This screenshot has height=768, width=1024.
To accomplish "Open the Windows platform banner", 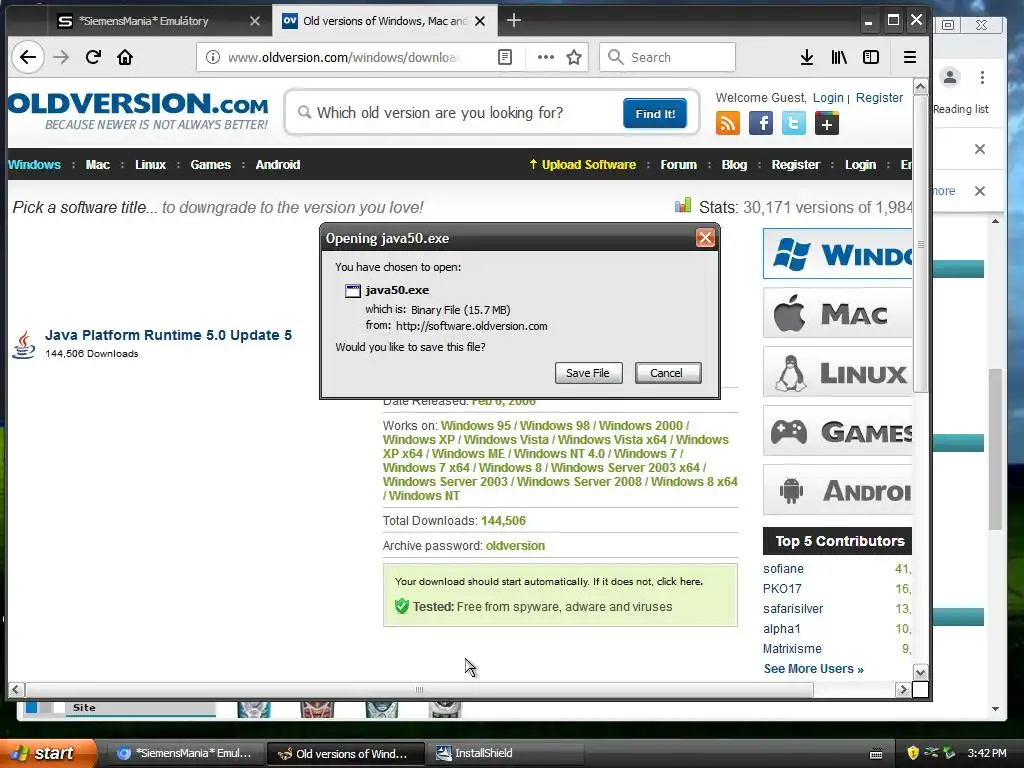I will coord(838,254).
